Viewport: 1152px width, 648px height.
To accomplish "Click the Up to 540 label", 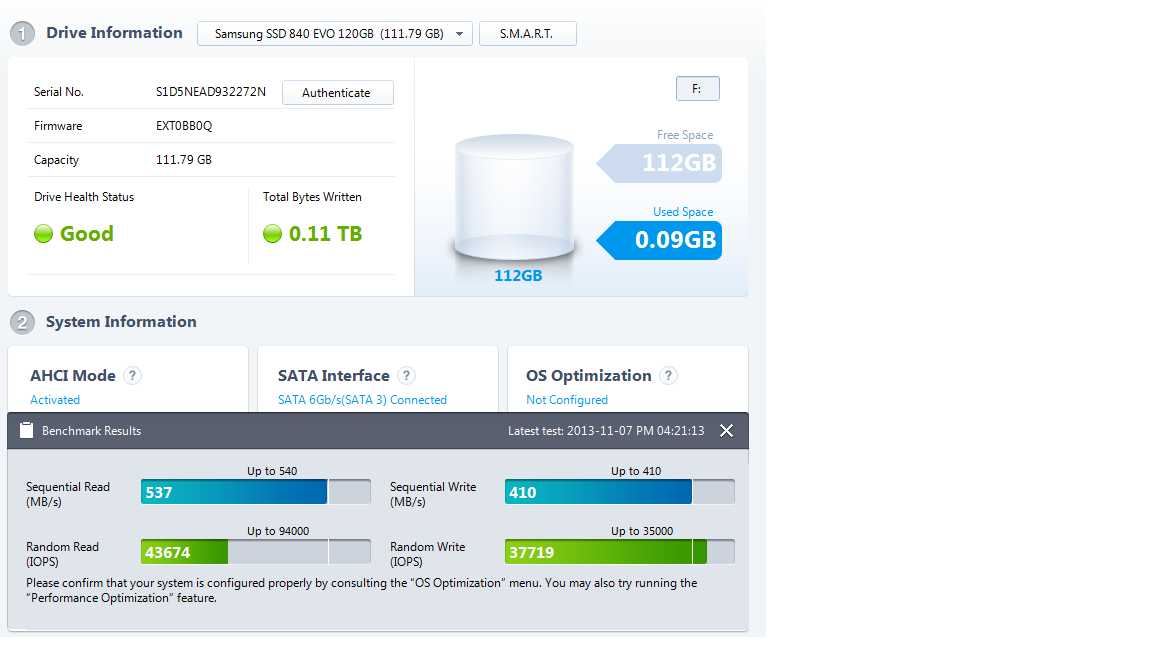I will pos(272,471).
